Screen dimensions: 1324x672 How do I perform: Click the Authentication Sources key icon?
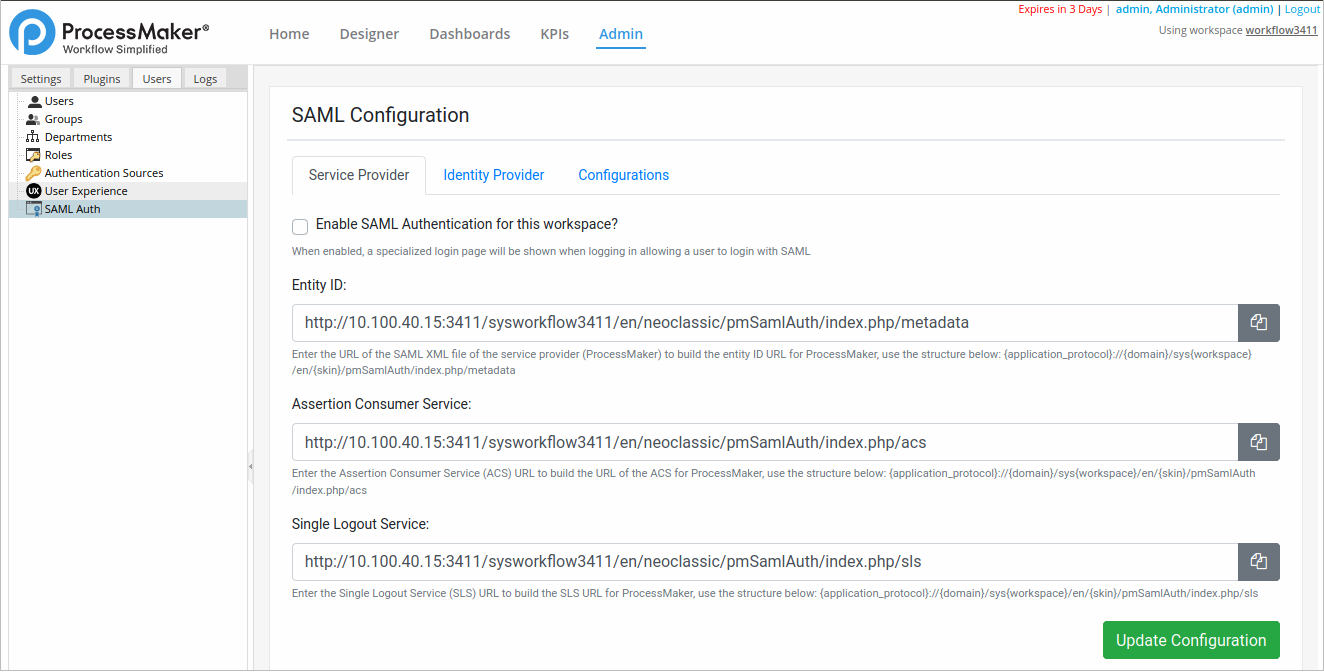coord(33,173)
